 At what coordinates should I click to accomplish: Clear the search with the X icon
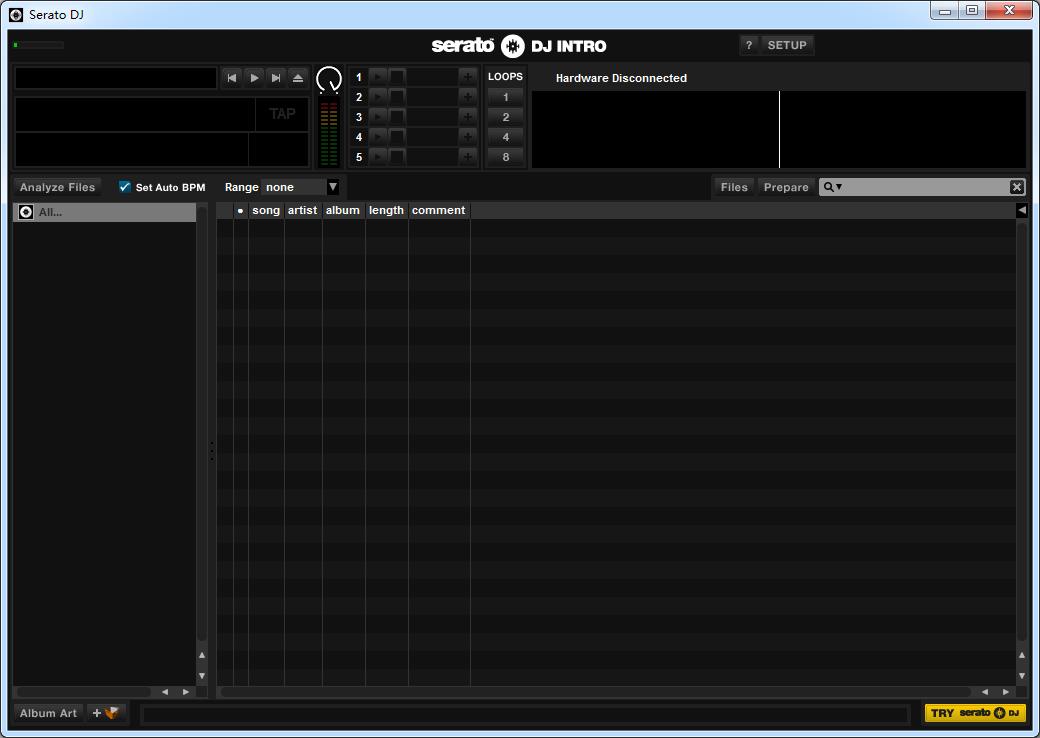tap(1017, 187)
